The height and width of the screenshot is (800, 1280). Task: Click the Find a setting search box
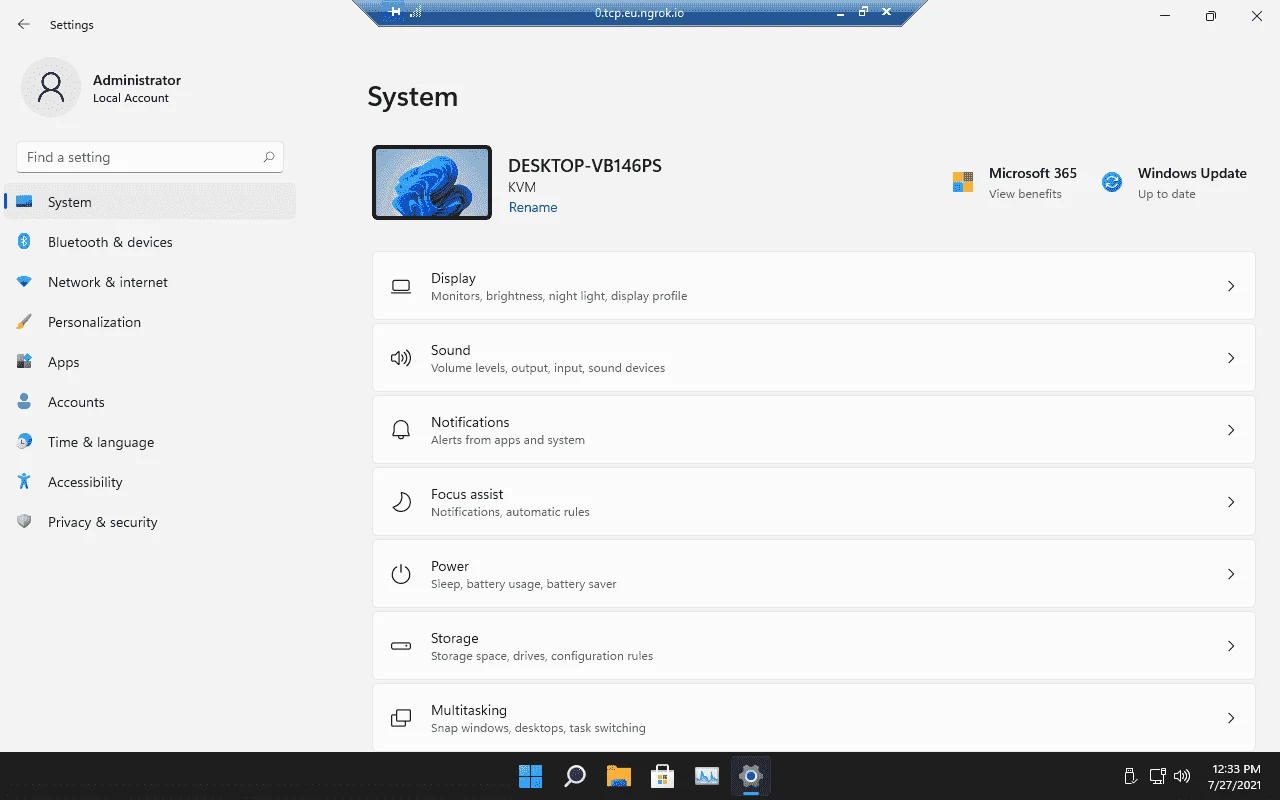coord(150,157)
